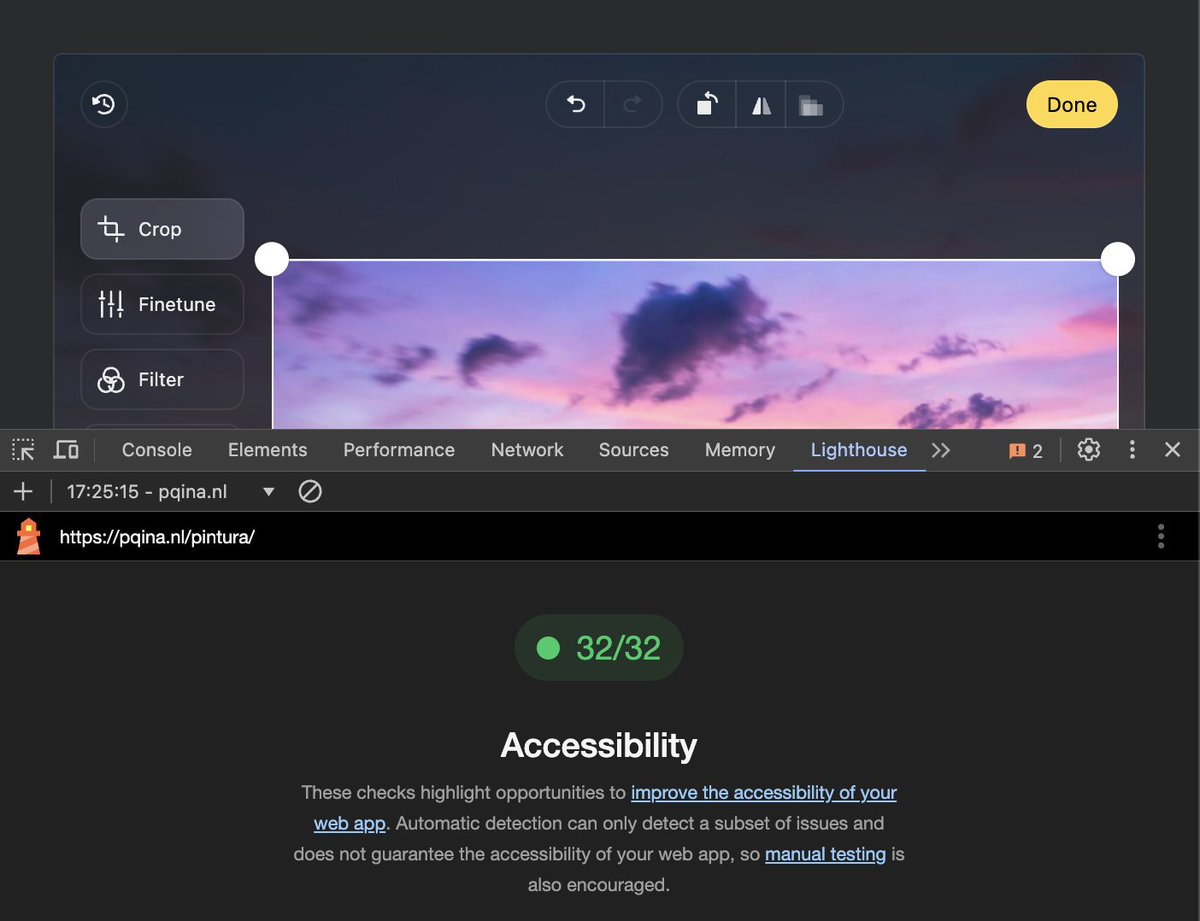
Task: Undo the last edit
Action: pos(574,104)
